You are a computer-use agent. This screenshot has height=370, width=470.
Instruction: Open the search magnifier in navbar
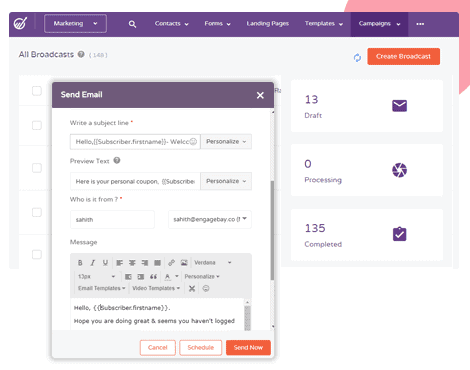(132, 24)
